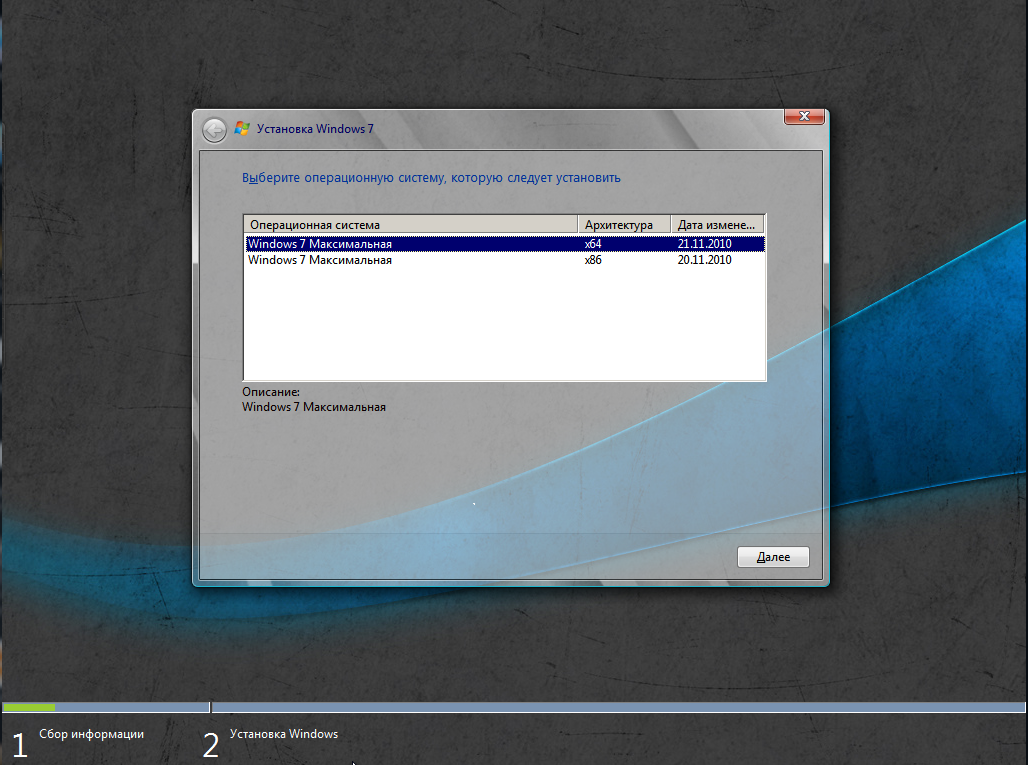The width and height of the screenshot is (1028, 765).
Task: Go back using the round arrow button
Action: pos(214,130)
